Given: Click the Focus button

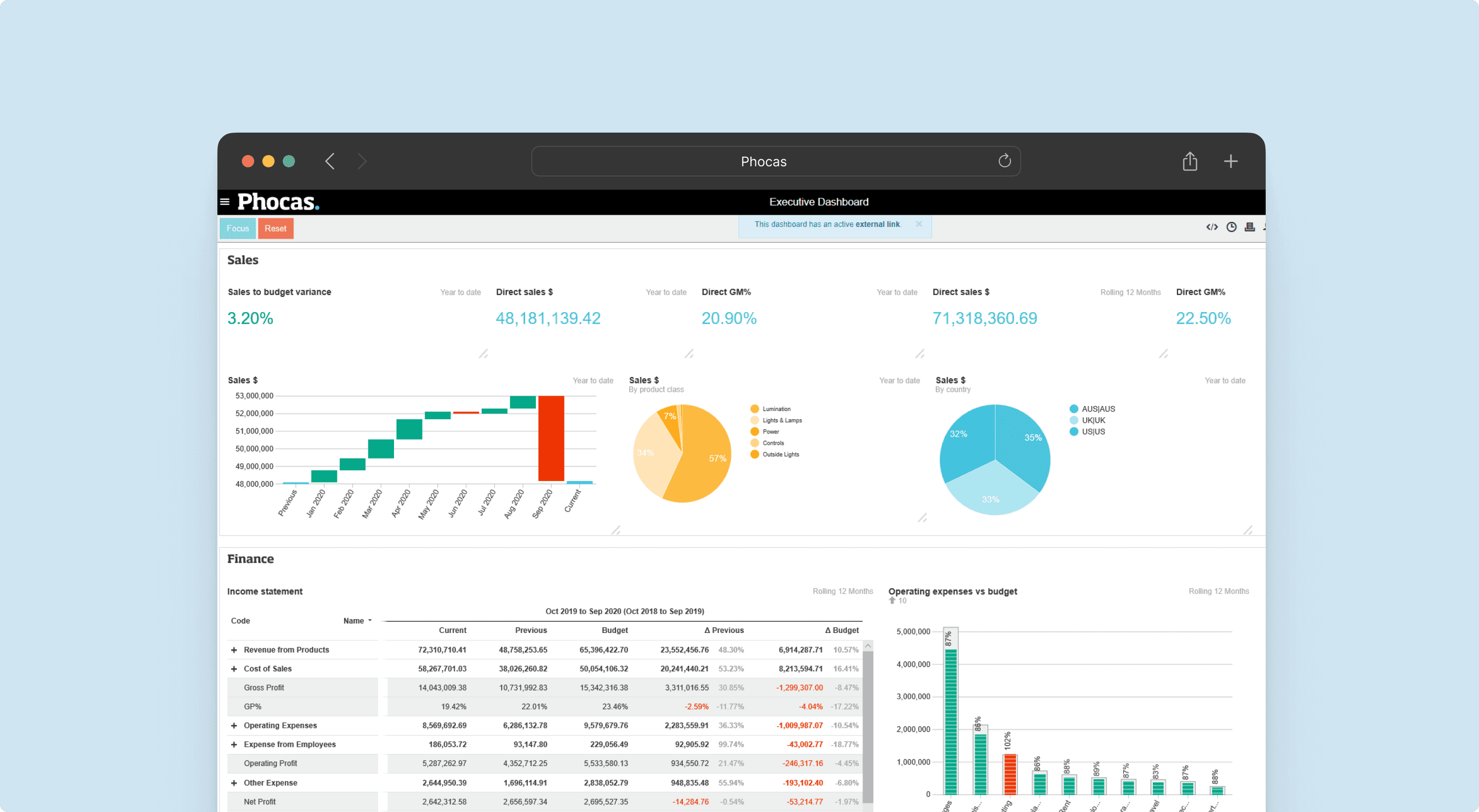Looking at the screenshot, I should pyautogui.click(x=238, y=229).
